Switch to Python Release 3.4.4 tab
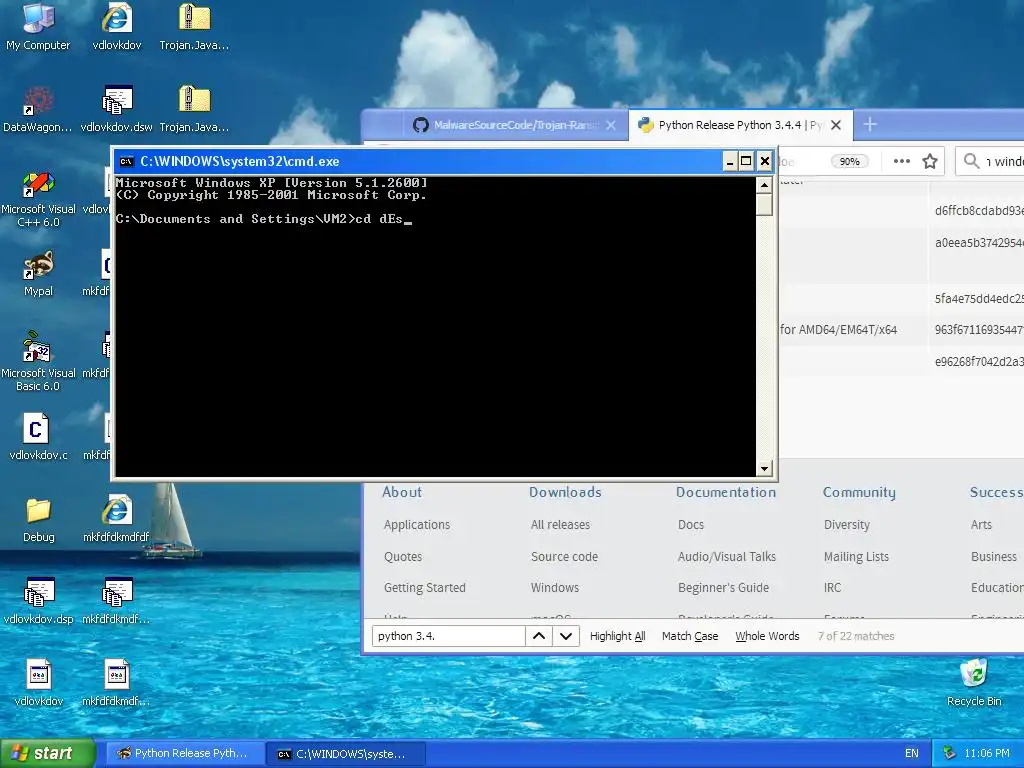 click(741, 125)
